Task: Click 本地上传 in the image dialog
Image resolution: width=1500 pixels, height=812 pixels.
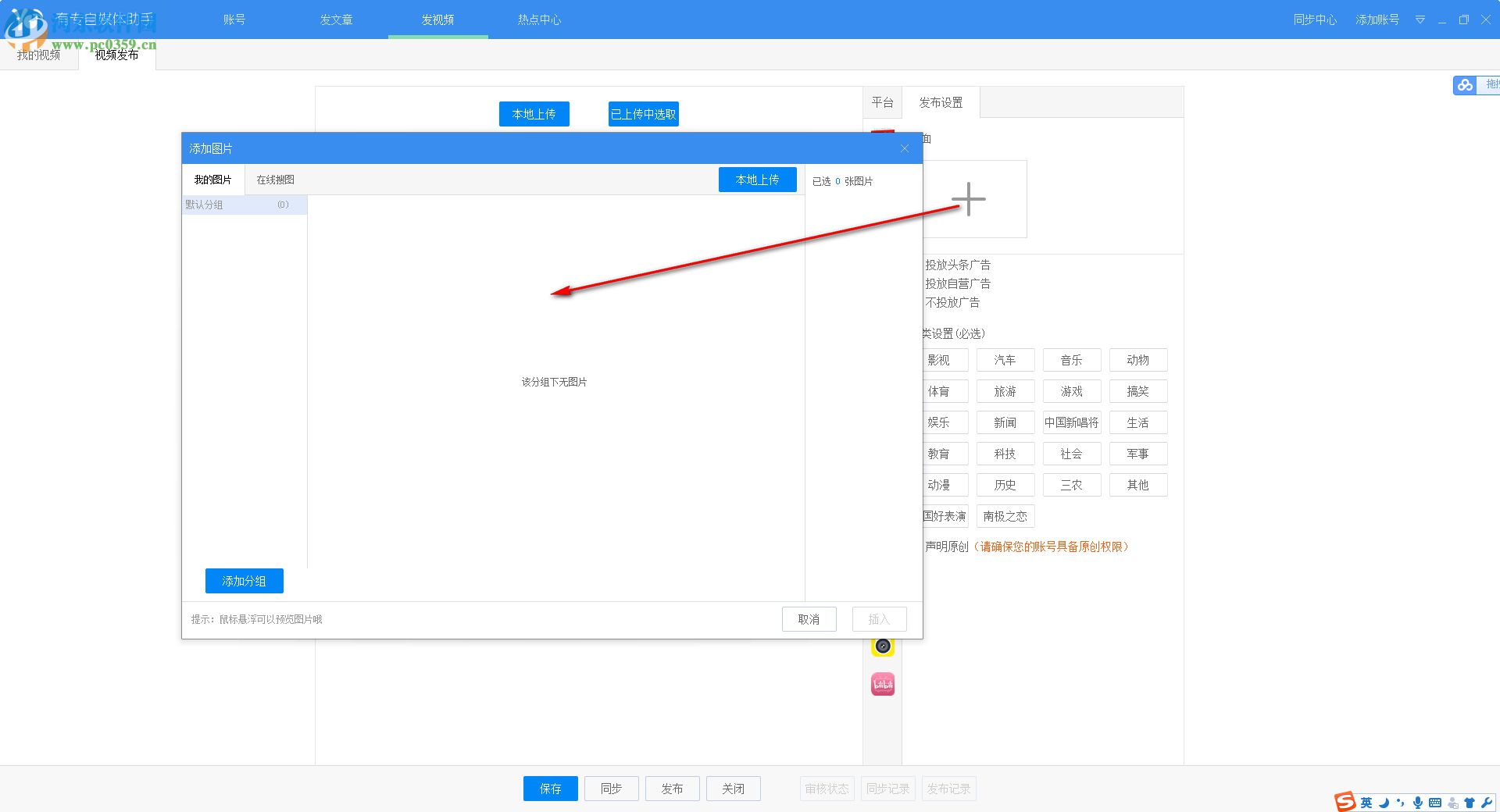Action: click(758, 180)
